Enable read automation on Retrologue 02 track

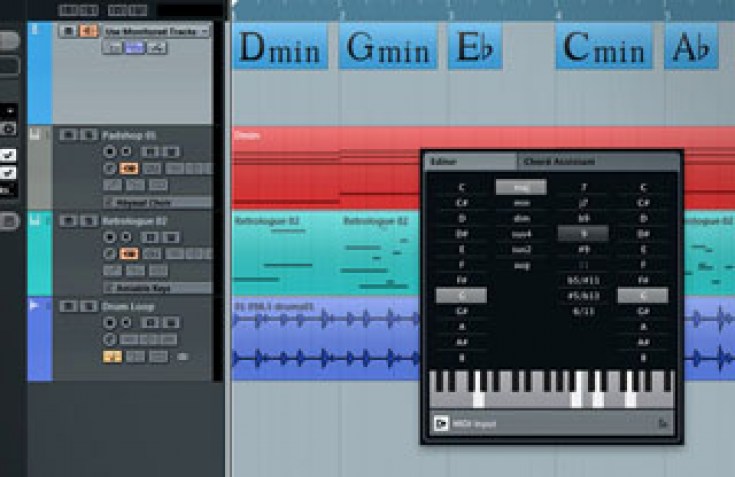pos(150,238)
